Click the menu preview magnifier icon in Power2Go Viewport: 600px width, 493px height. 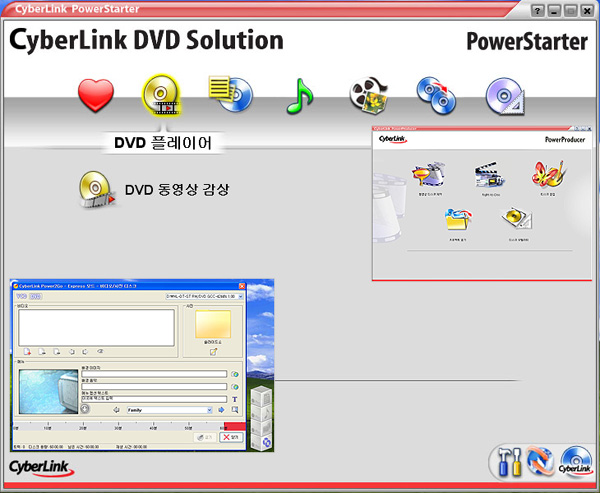click(x=235, y=410)
